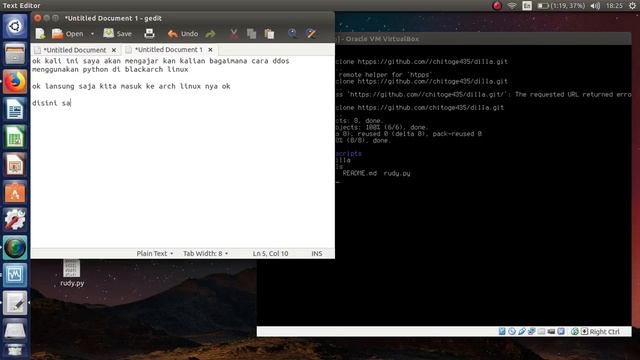Open the Wi-Fi network menu in top panel
This screenshot has width=640, height=360.
511,6
